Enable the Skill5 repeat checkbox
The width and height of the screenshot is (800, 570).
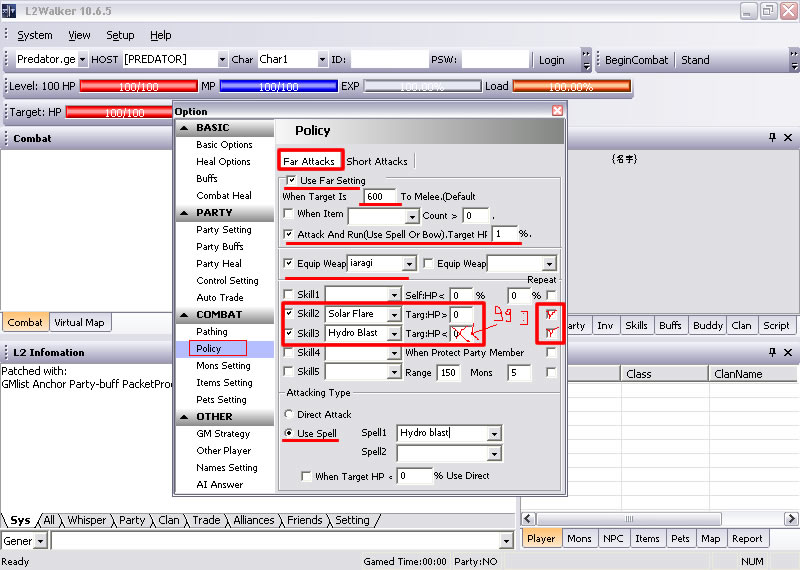point(551,372)
